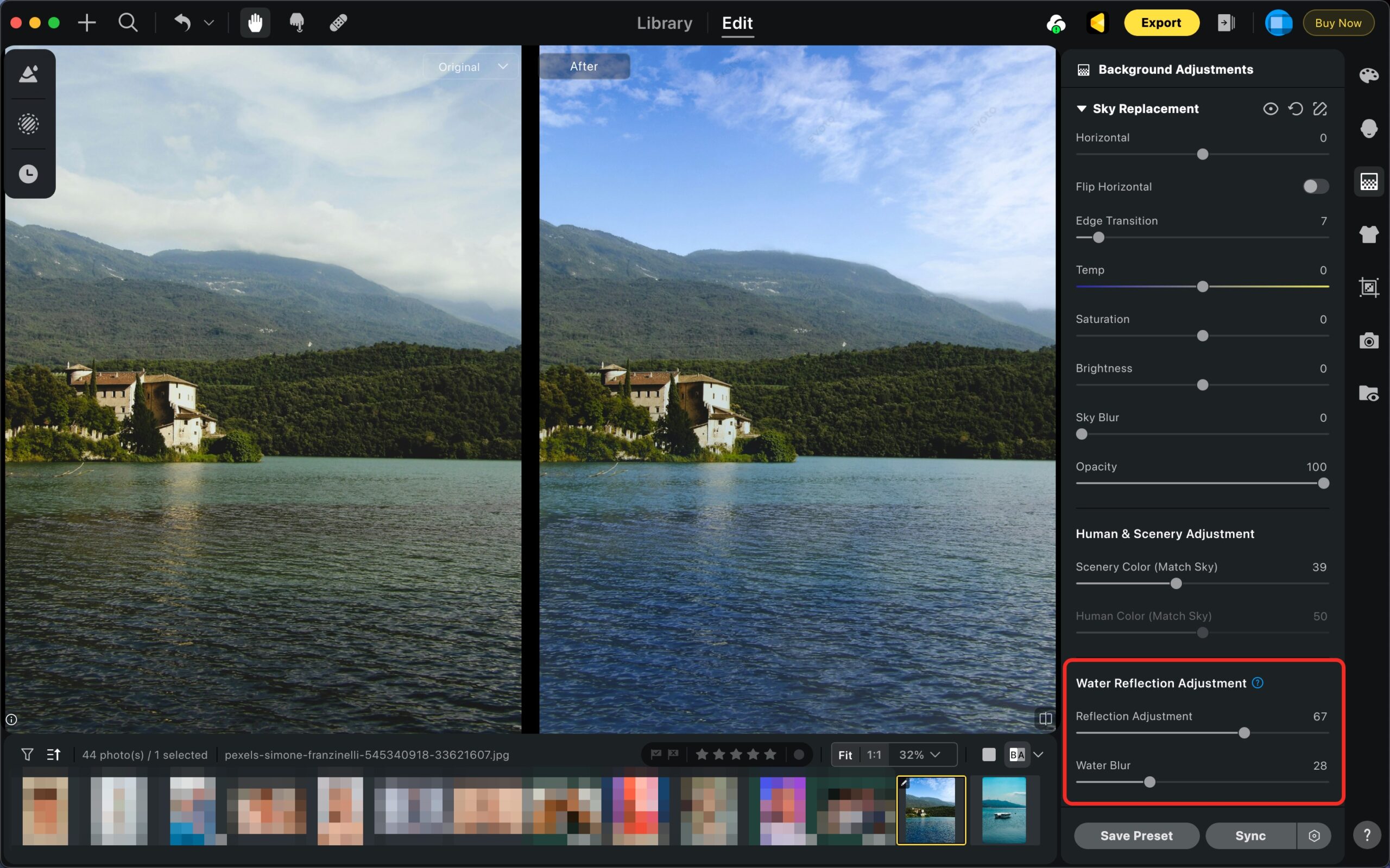Toggle the before/after BA compare view
The width and height of the screenshot is (1390, 868).
click(x=1017, y=755)
